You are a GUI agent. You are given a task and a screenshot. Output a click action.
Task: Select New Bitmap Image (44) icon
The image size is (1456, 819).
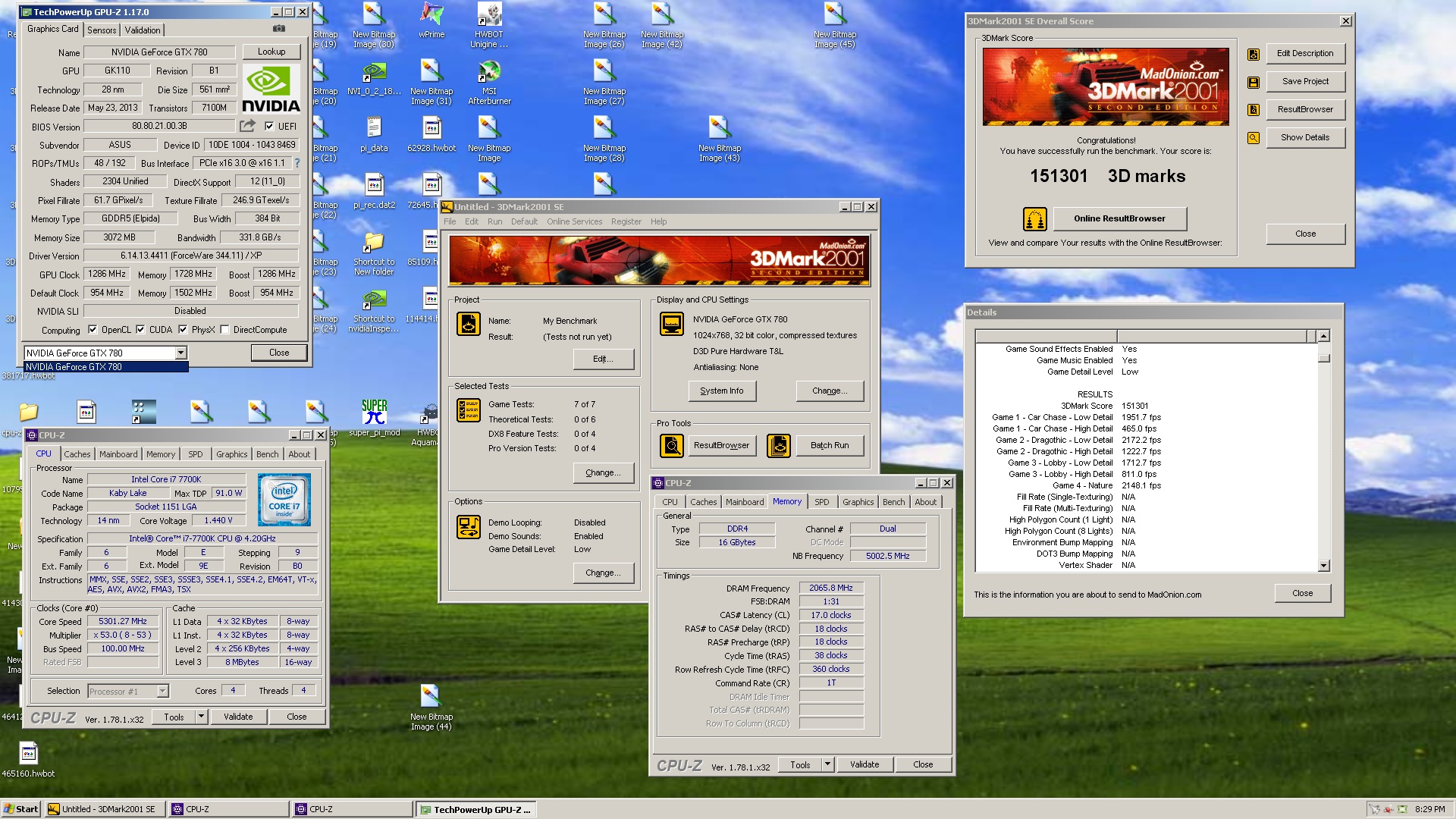click(431, 707)
